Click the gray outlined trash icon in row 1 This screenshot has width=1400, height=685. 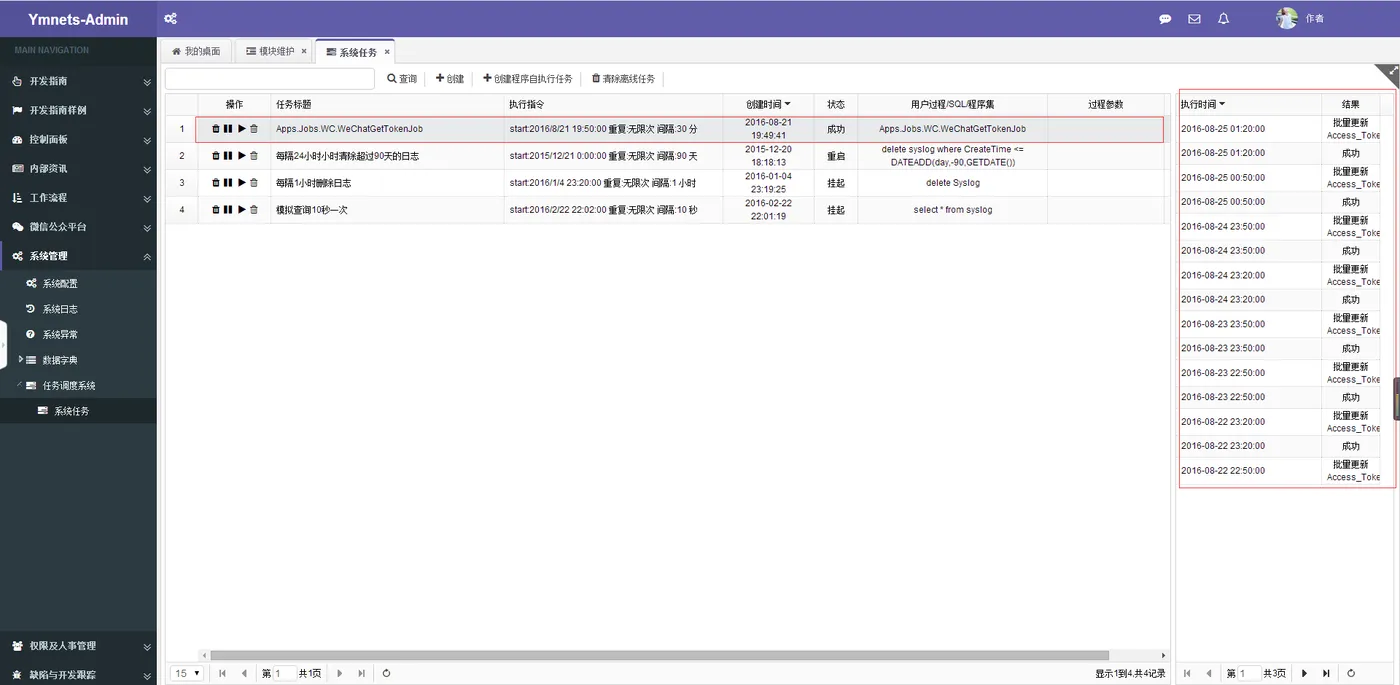254,128
